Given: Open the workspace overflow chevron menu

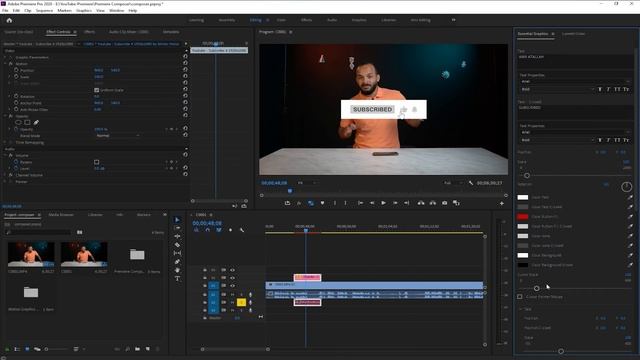Looking at the screenshot, I should pos(453,20).
